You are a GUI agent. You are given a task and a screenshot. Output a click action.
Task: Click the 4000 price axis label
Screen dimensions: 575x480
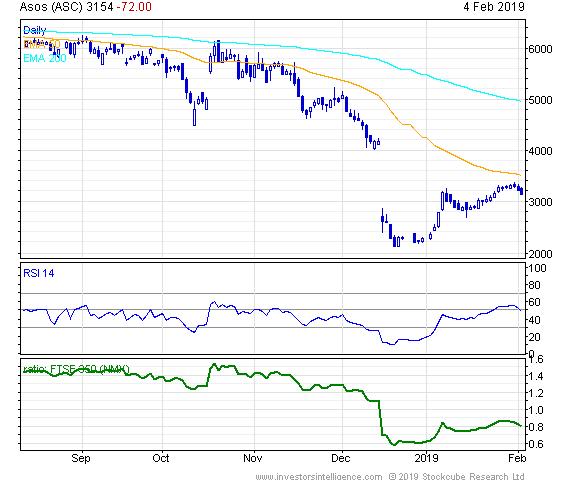point(540,151)
